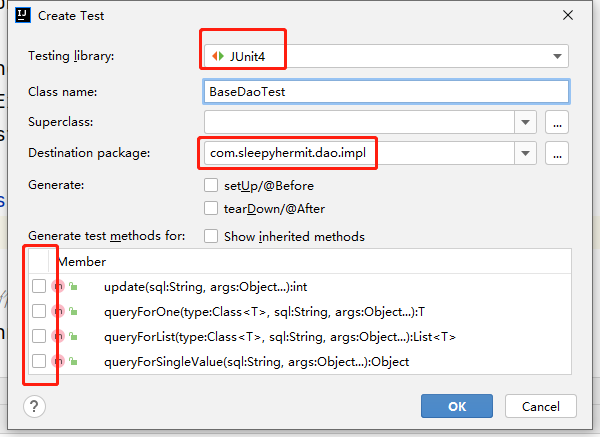
Task: Expand the Destination package dropdown arrow
Action: click(527, 153)
